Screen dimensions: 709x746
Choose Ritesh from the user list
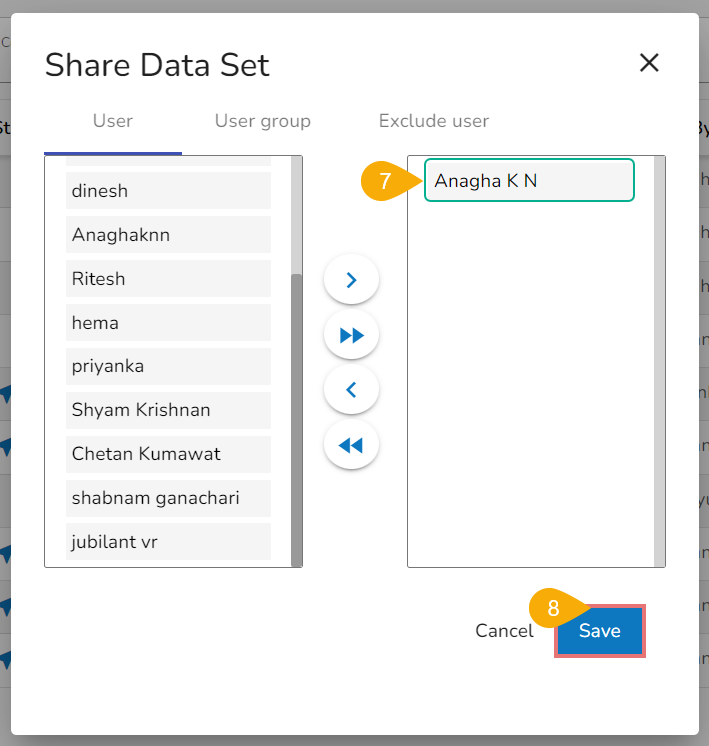point(168,279)
